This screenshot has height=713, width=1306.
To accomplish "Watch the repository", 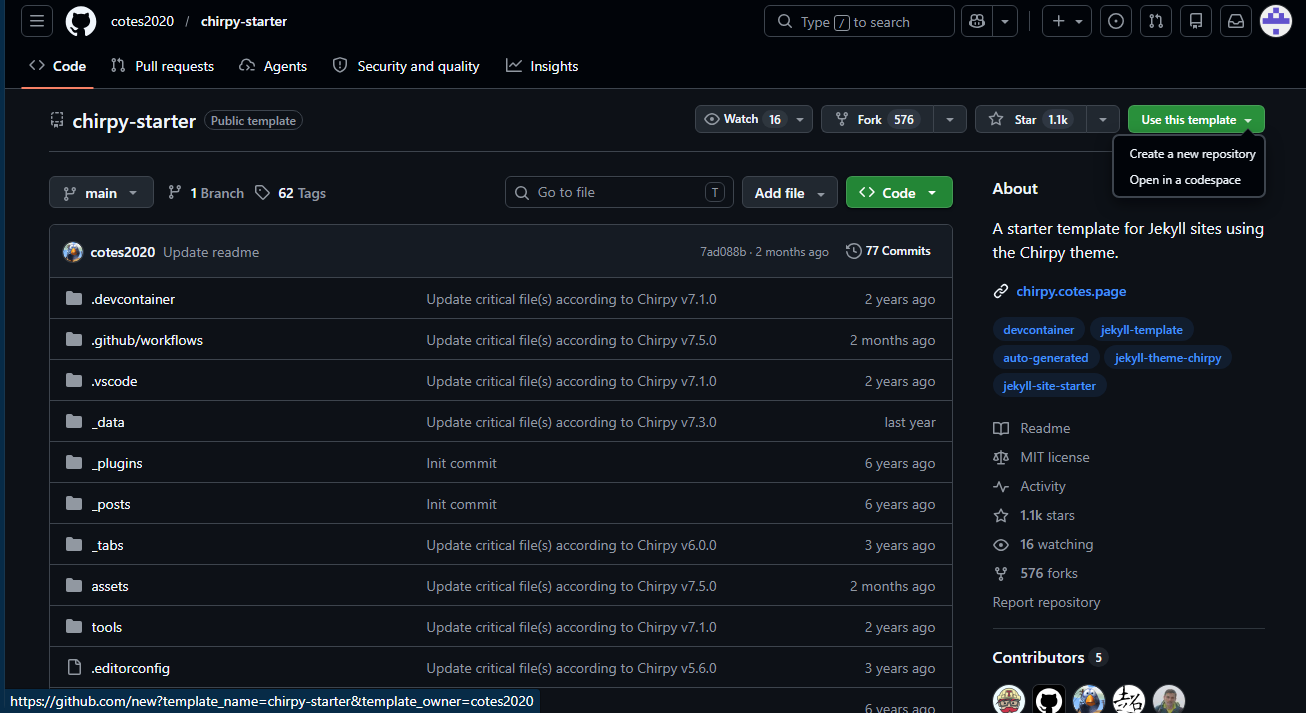I will [x=754, y=119].
